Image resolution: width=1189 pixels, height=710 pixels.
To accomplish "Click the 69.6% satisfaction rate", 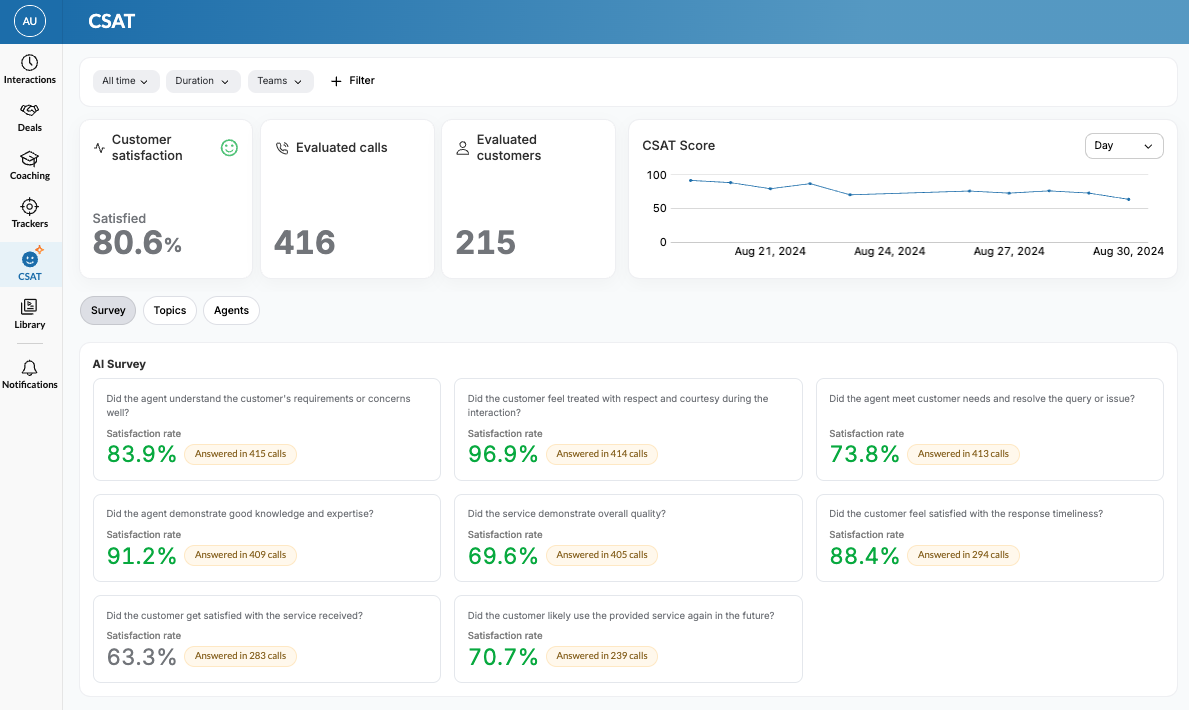I will tap(503, 556).
